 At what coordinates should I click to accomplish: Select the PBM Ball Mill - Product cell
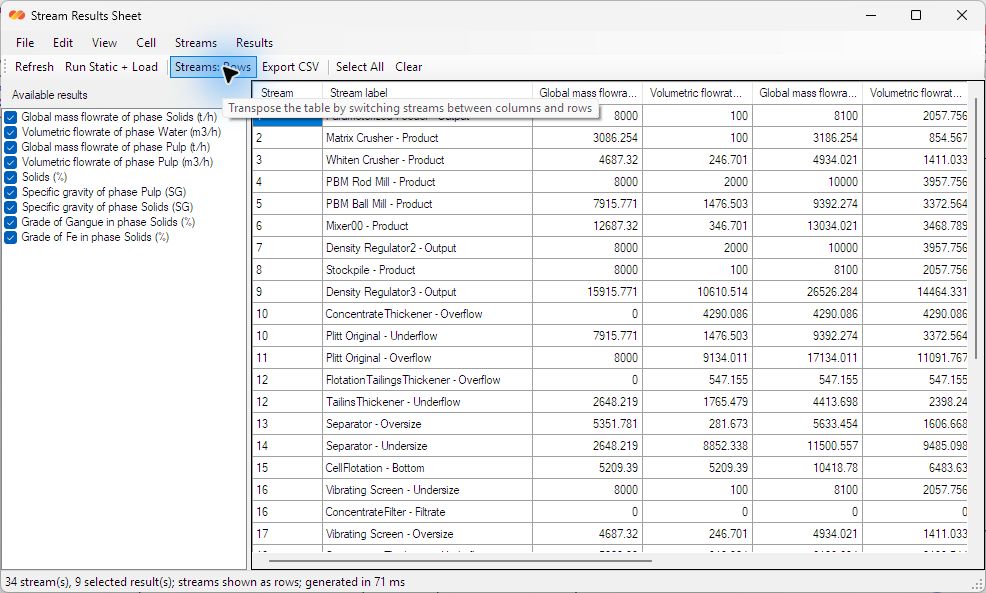pyautogui.click(x=427, y=204)
